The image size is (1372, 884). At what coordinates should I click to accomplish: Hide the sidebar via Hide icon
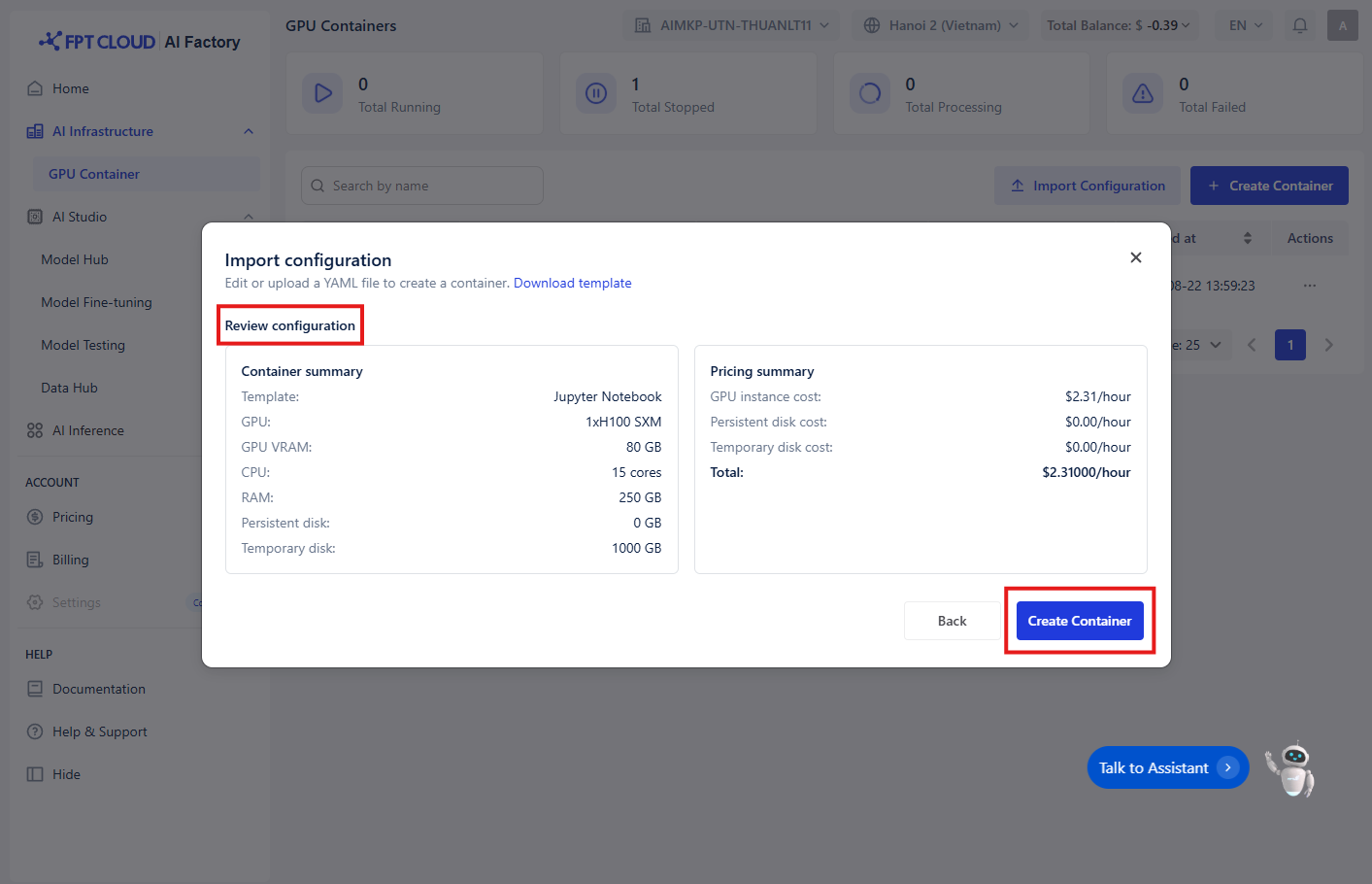(35, 774)
